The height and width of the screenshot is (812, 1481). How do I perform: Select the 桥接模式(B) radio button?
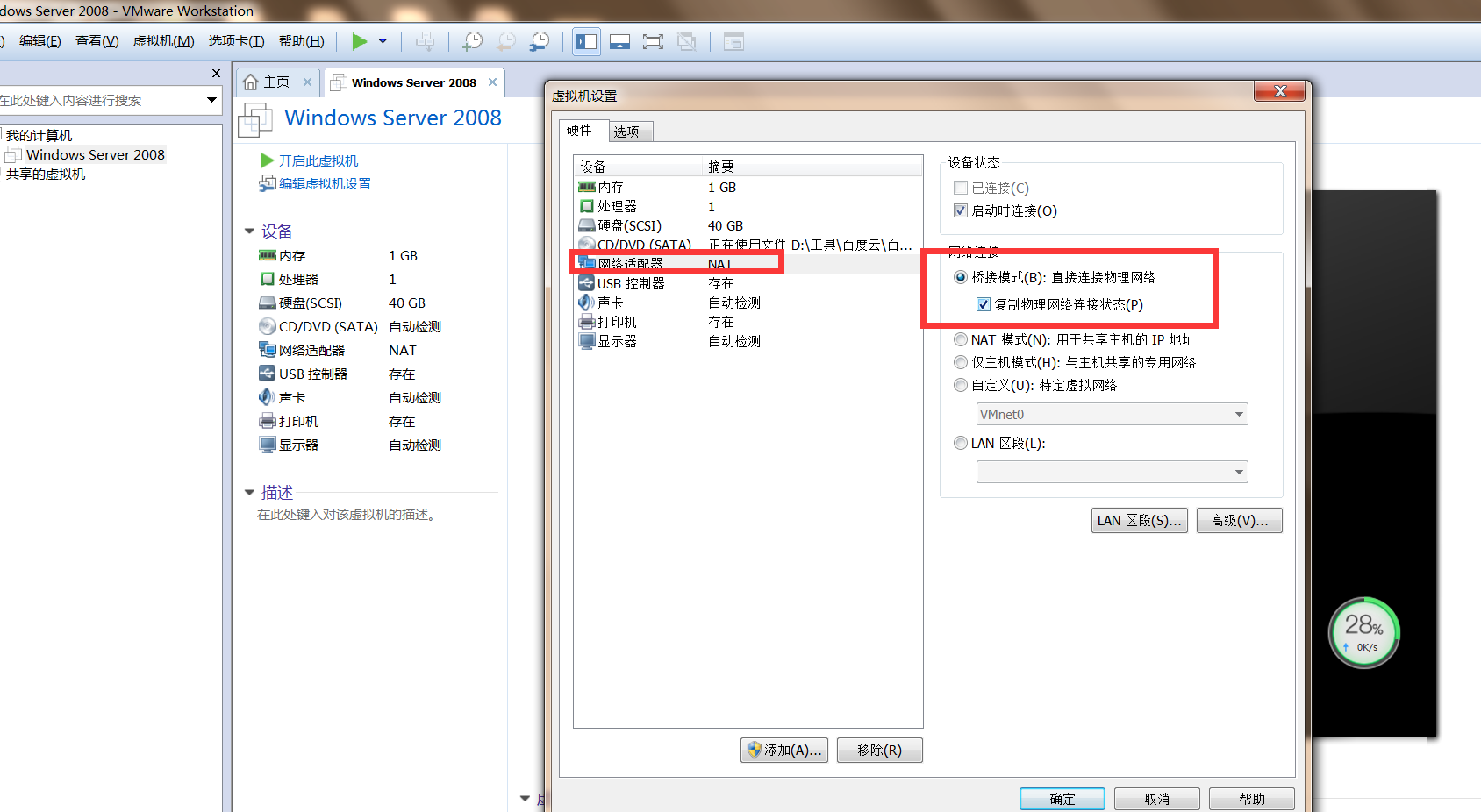(x=961, y=277)
